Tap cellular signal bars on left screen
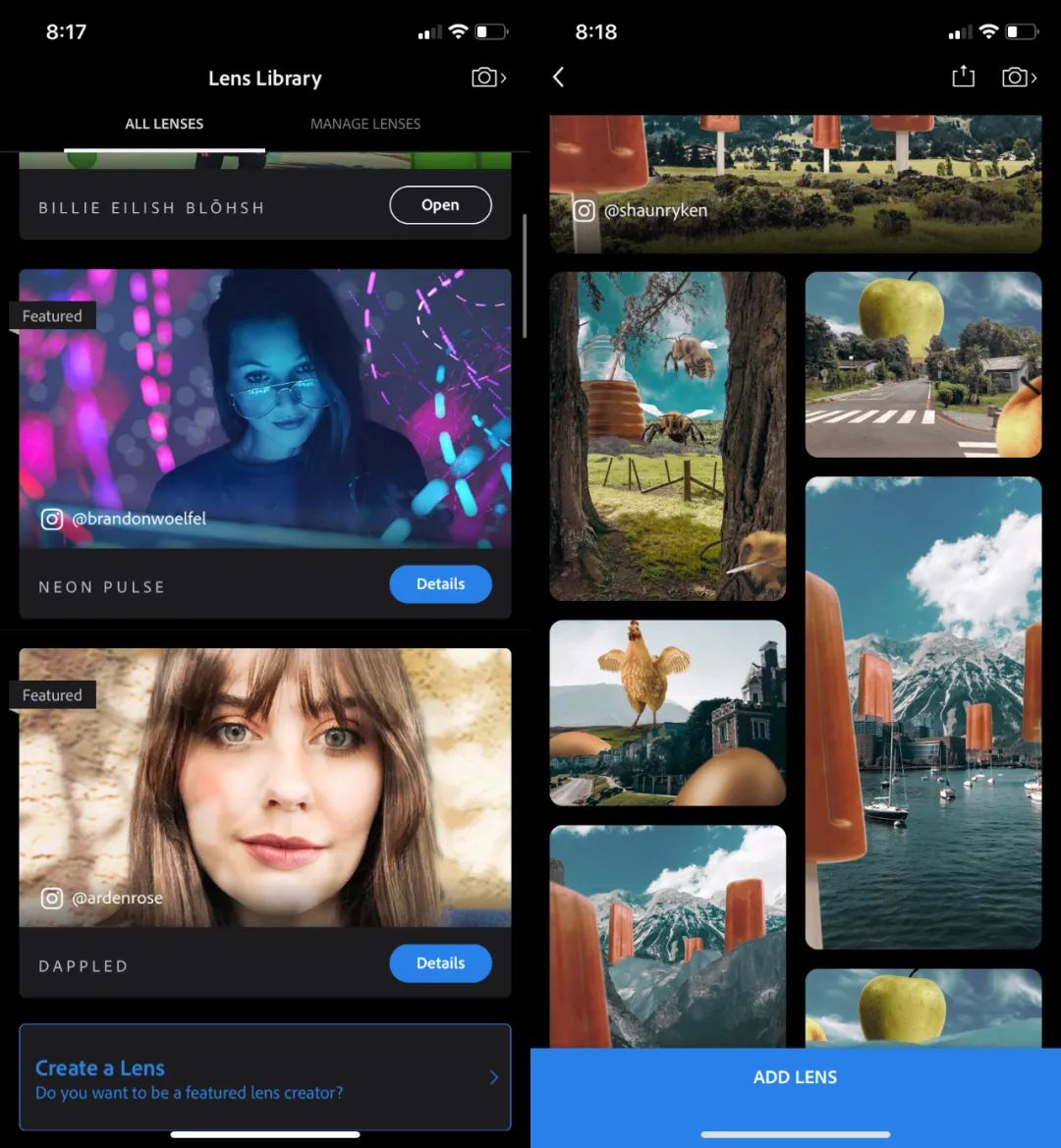This screenshot has width=1061, height=1148. (x=430, y=31)
